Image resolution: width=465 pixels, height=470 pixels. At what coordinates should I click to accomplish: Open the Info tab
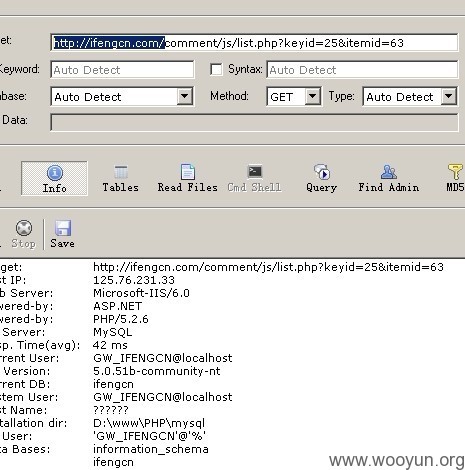(54, 178)
